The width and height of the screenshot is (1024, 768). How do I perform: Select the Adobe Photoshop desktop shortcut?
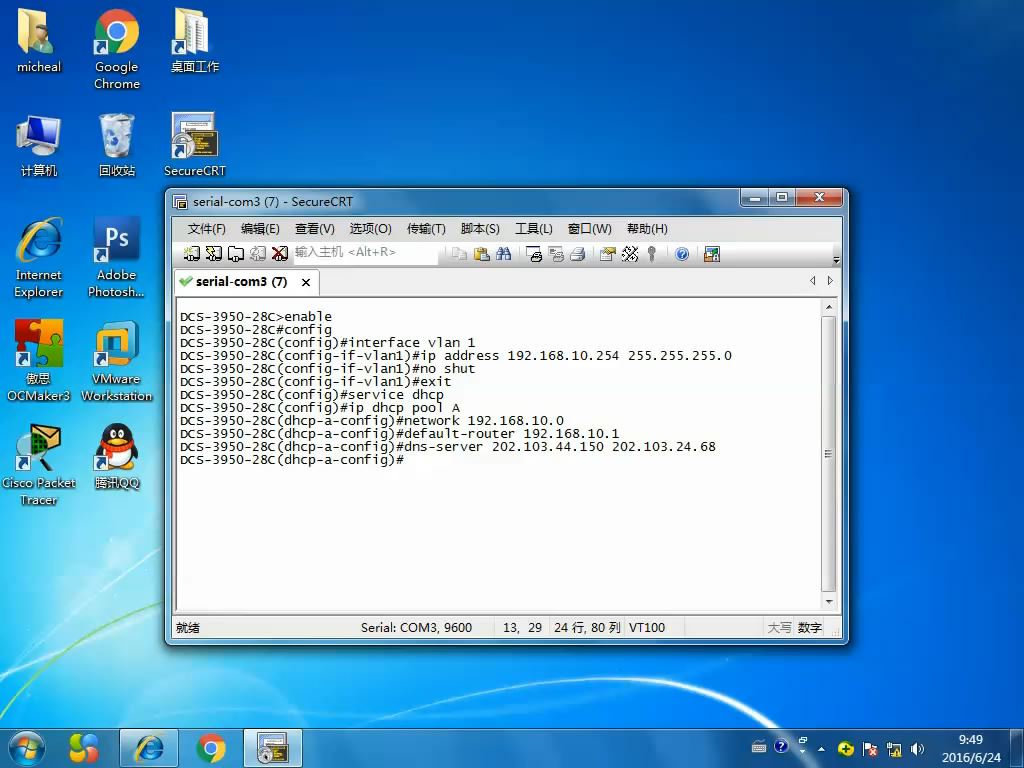click(116, 258)
